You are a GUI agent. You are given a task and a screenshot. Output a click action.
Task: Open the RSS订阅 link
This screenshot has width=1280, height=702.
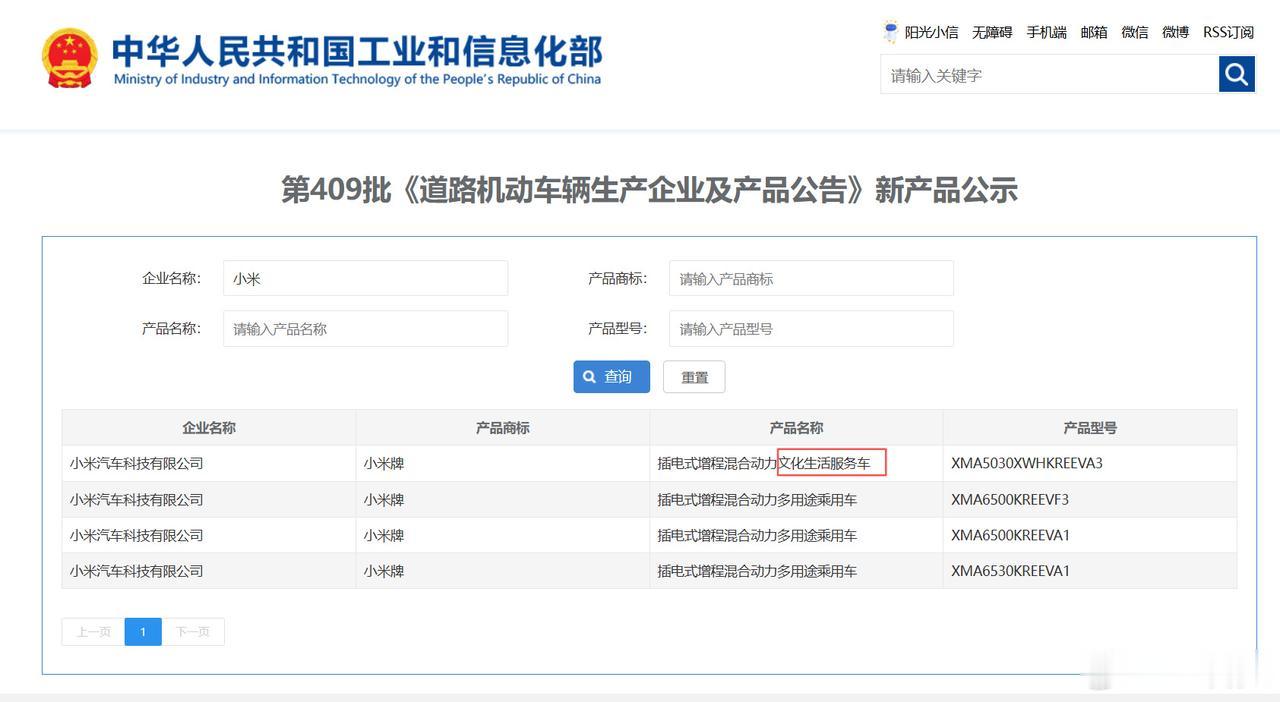tap(1228, 32)
